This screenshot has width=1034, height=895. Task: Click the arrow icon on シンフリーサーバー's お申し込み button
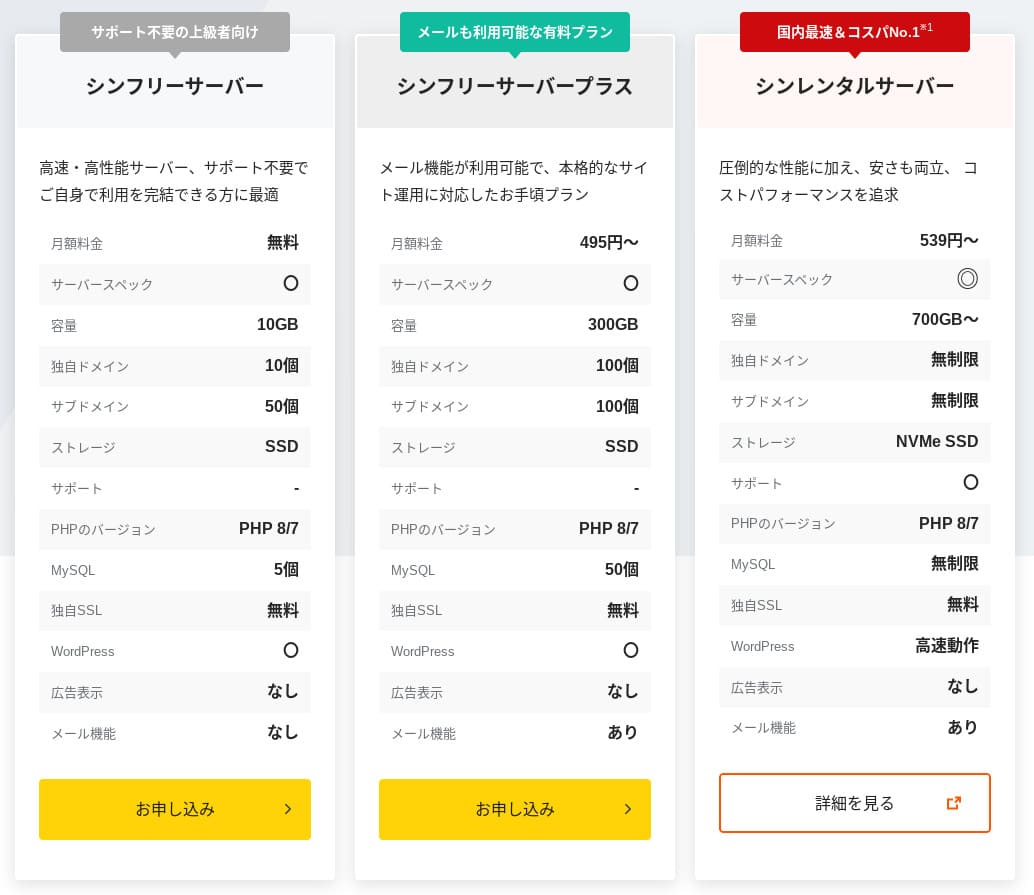(288, 809)
